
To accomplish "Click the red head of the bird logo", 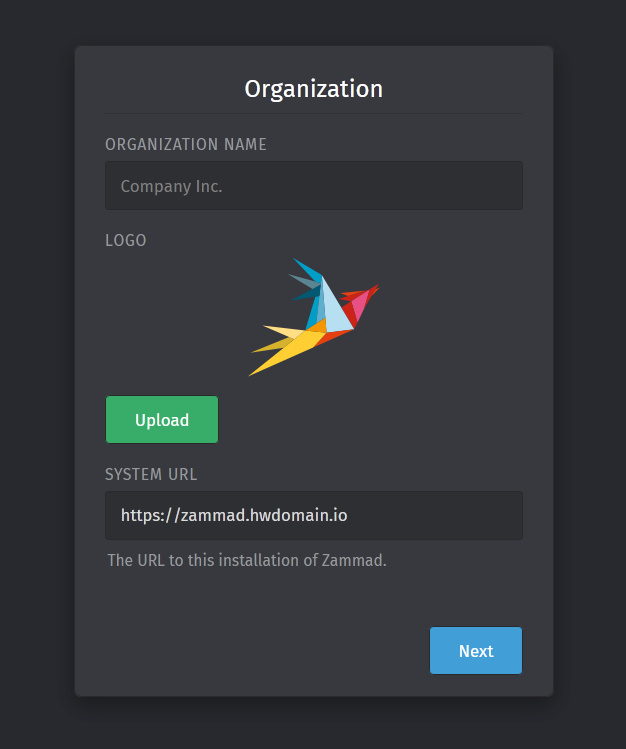I will [x=368, y=294].
